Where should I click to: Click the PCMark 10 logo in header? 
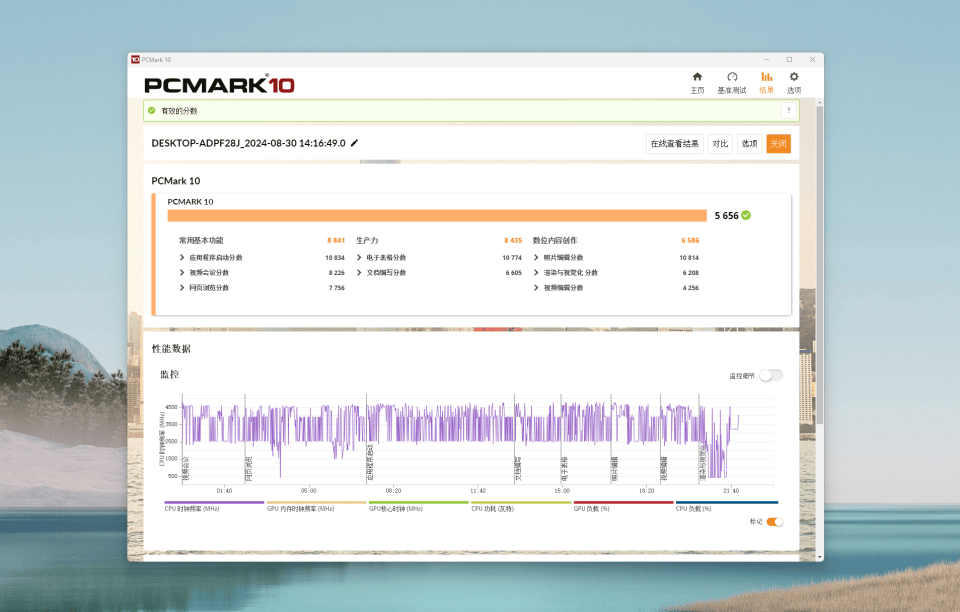coord(219,85)
